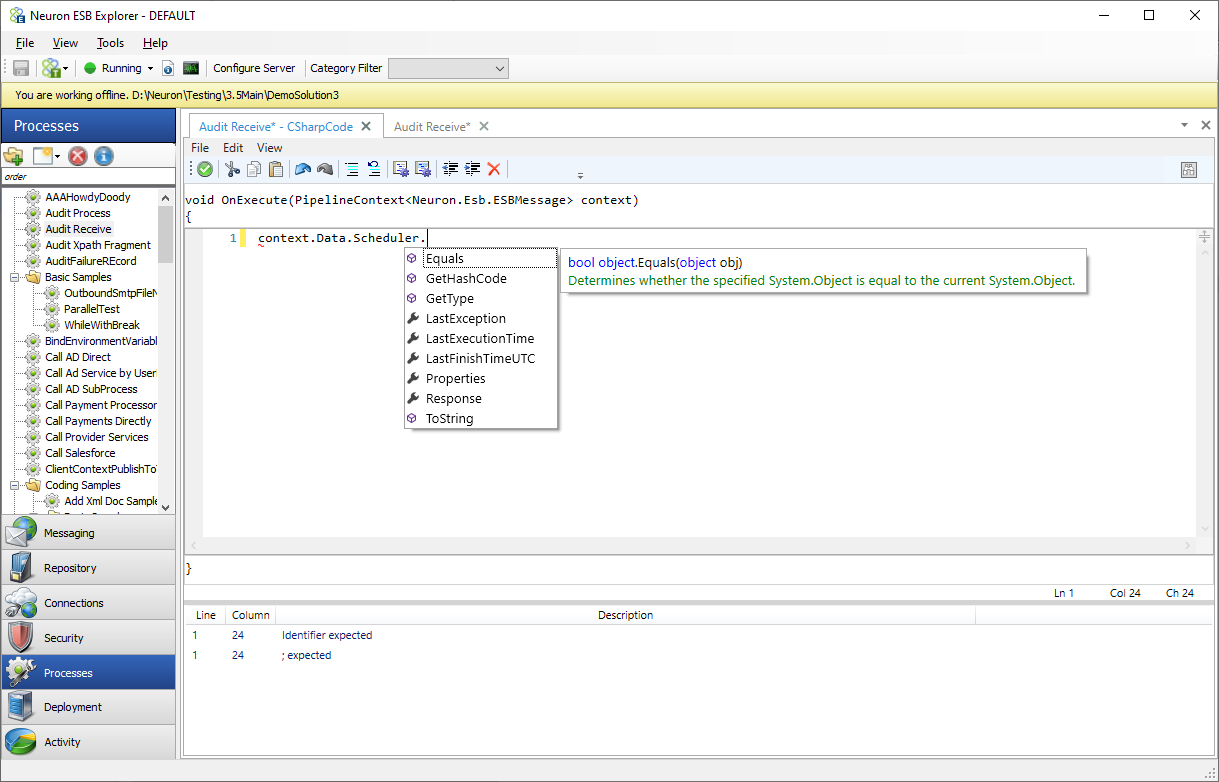Select Audit Process in process tree
1219x782 pixels.
pos(78,213)
